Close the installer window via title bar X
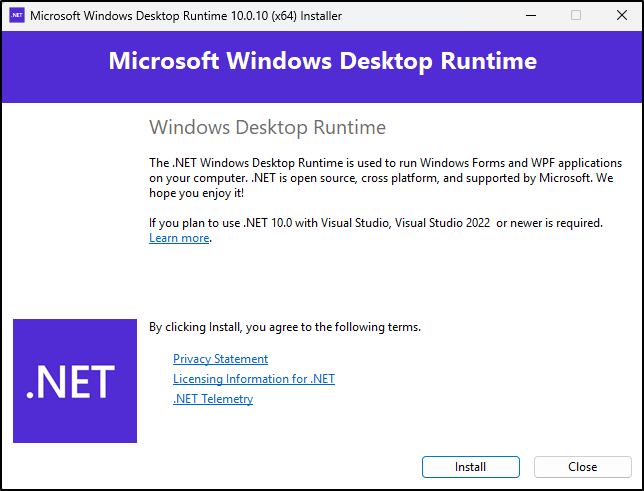 point(622,16)
